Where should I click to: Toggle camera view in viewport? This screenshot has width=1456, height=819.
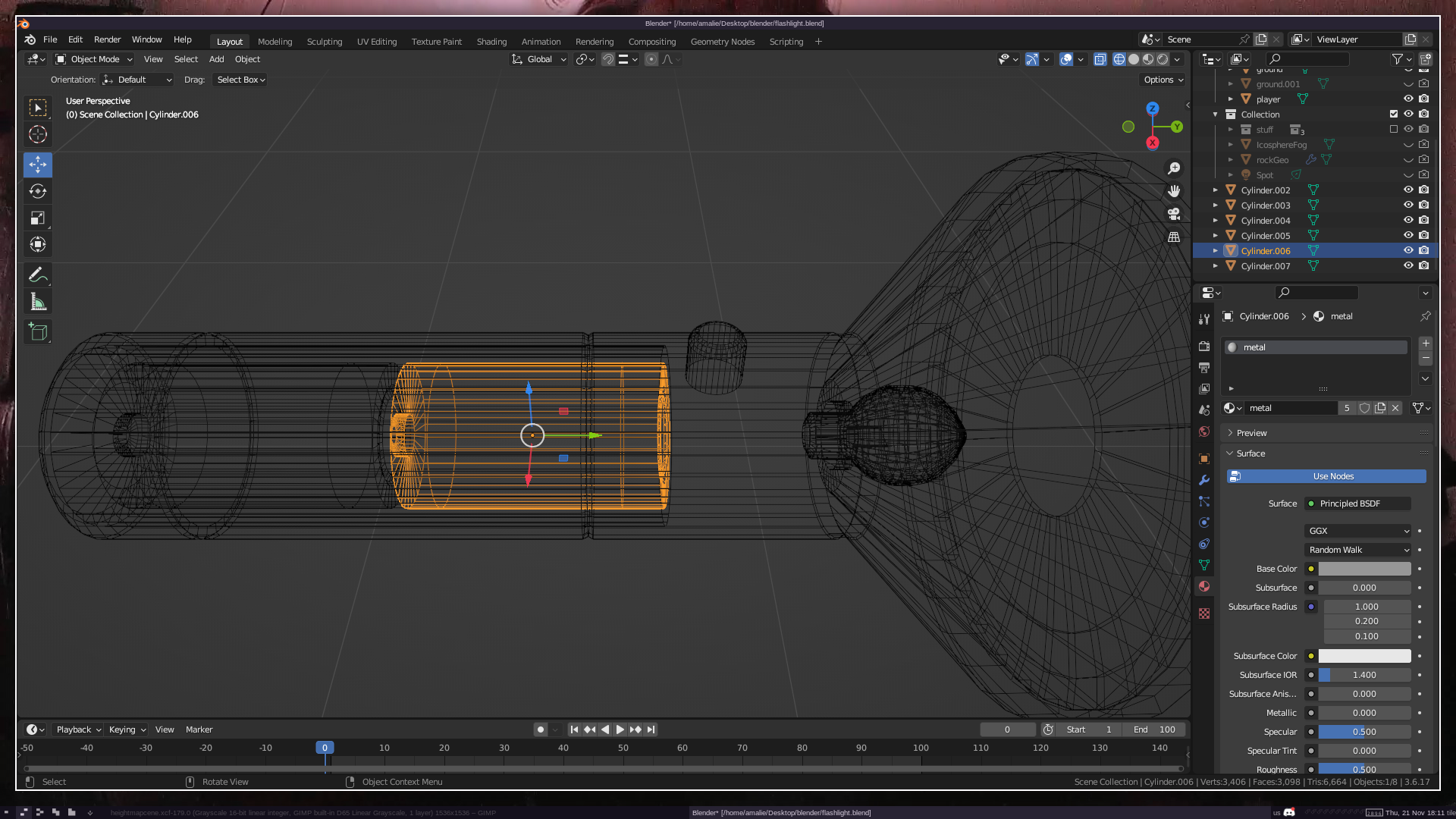pyautogui.click(x=1174, y=214)
